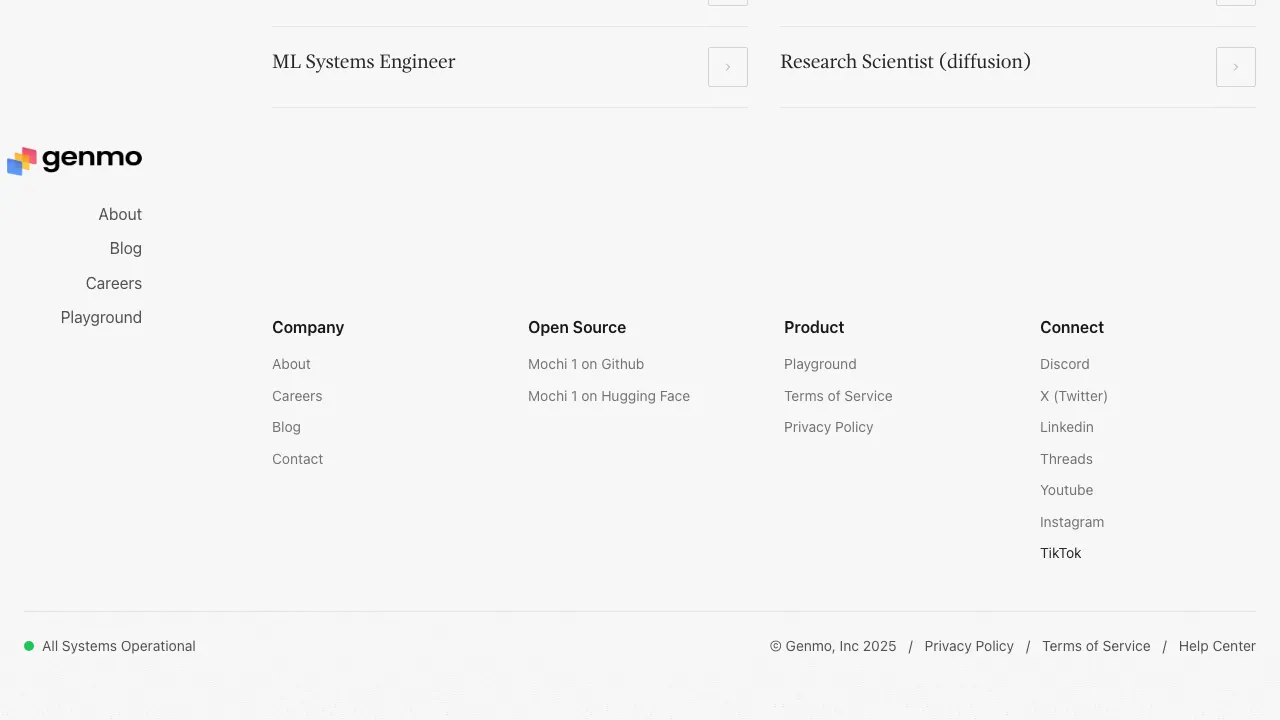
Task: Click Terms of Service in bottom bar
Action: point(1096,646)
